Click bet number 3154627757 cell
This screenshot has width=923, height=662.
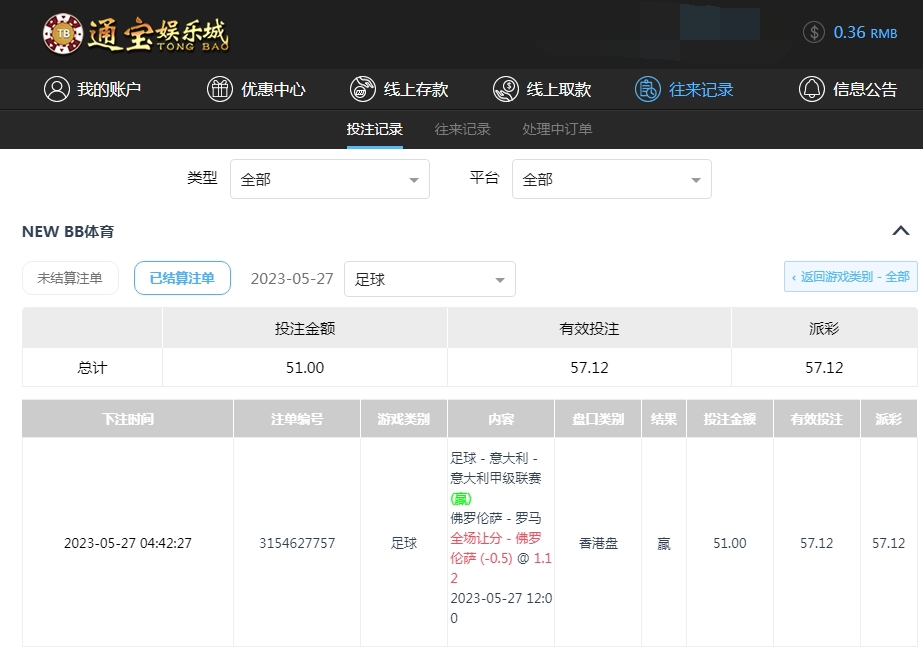tap(297, 543)
